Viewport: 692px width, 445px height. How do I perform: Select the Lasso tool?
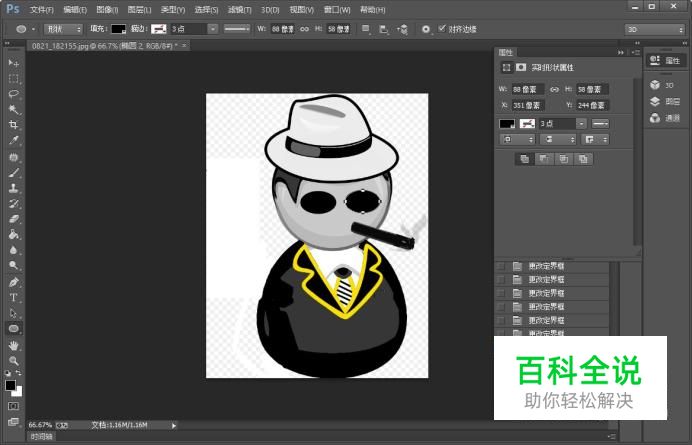click(x=13, y=94)
